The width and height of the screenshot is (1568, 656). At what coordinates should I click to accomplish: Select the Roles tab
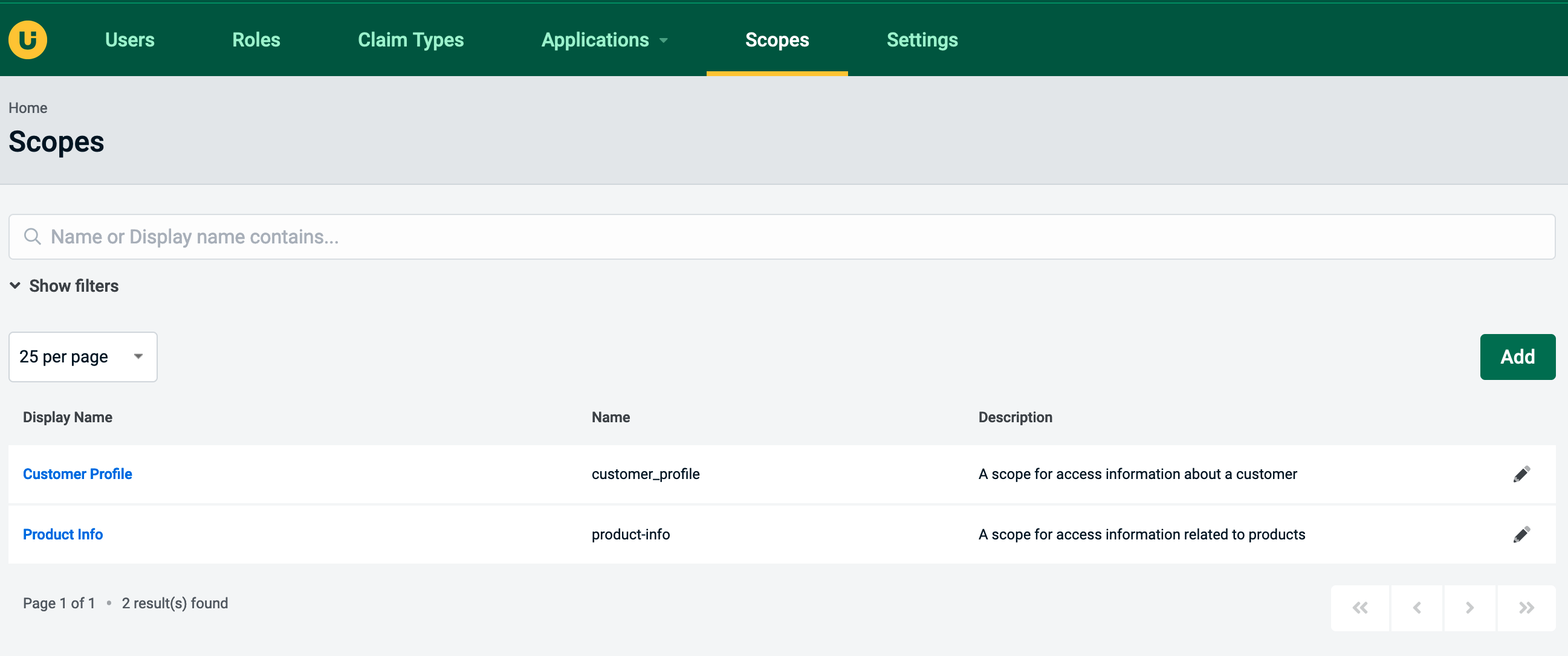pos(255,40)
